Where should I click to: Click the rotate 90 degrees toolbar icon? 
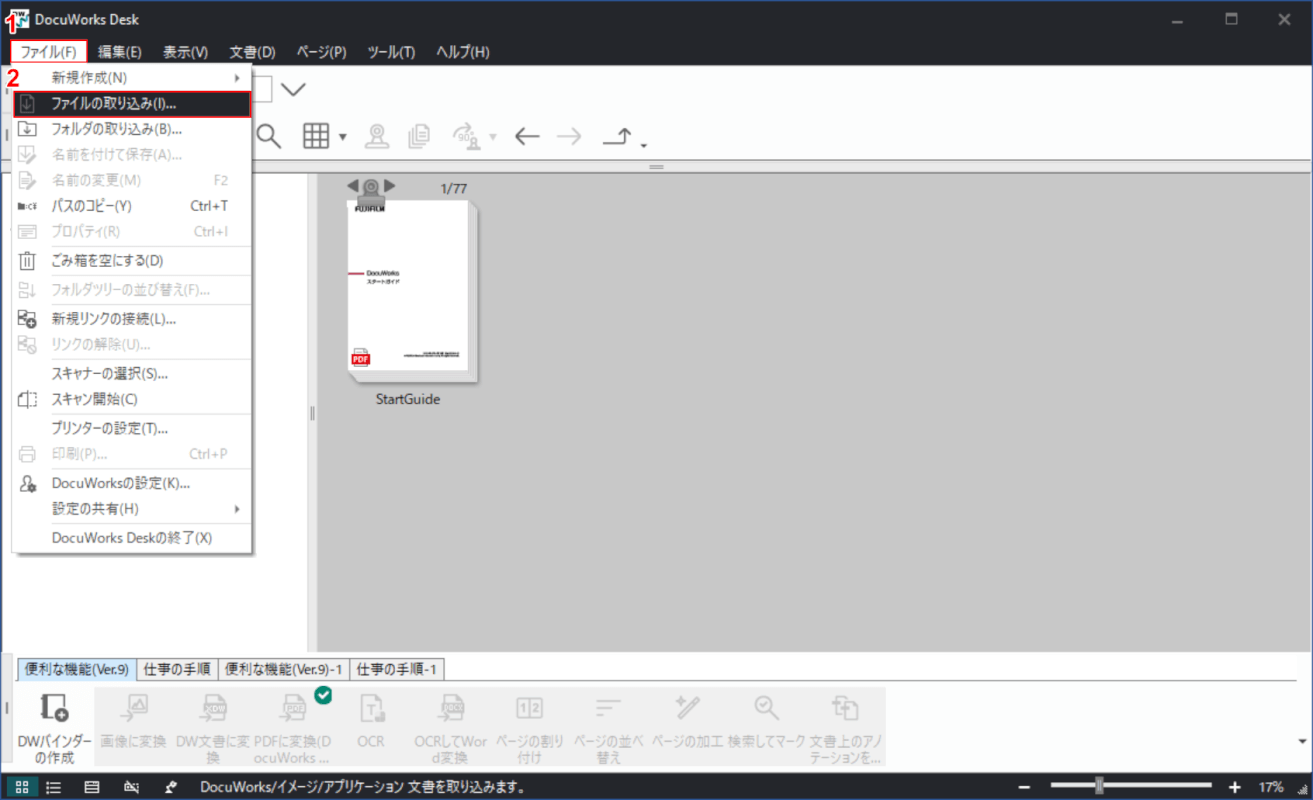[x=466, y=136]
